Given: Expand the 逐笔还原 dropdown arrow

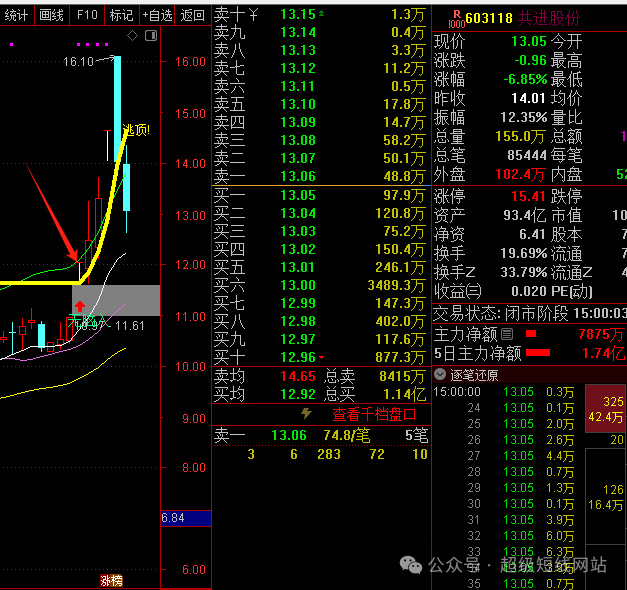Looking at the screenshot, I should 440,374.
